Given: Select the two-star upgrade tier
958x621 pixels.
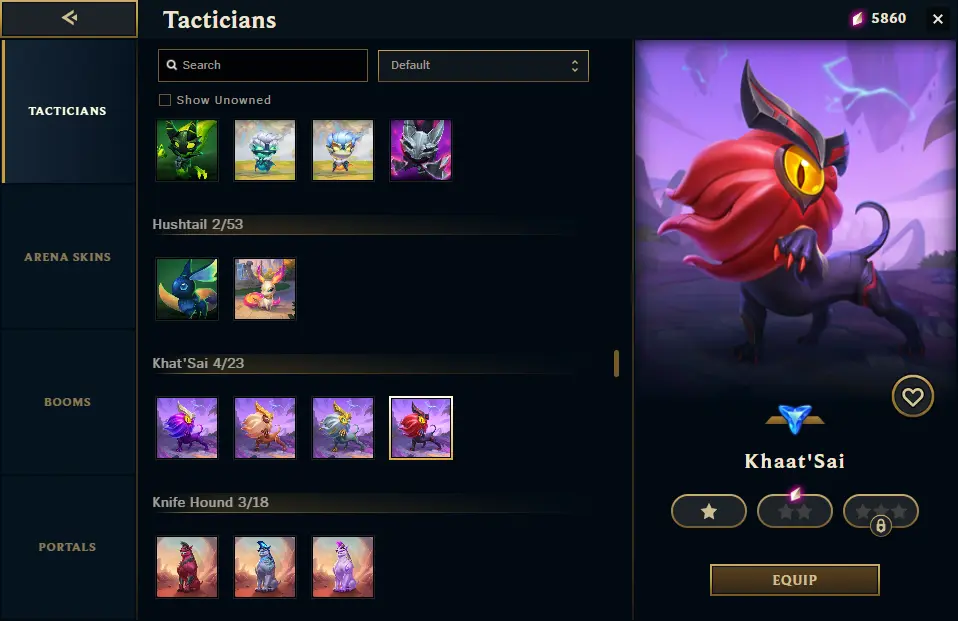Looking at the screenshot, I should click(x=794, y=511).
